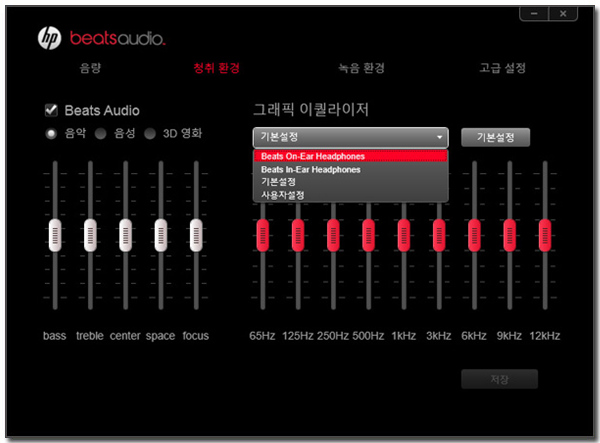Click the 저장 save button
This screenshot has height=443, width=600.
tap(499, 379)
